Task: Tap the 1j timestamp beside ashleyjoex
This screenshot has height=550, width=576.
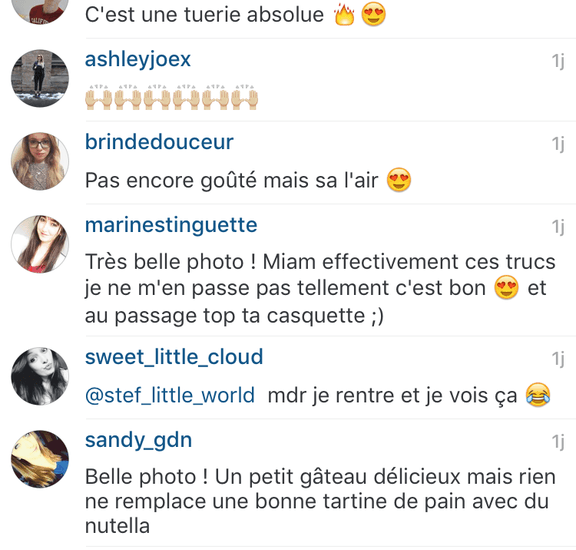Action: click(x=558, y=61)
